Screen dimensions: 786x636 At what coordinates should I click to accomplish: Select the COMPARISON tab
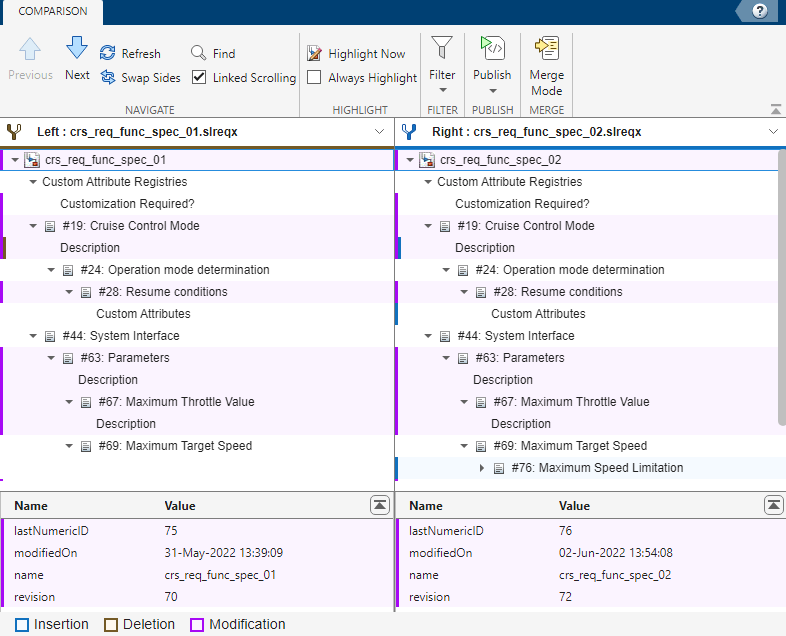click(52, 12)
